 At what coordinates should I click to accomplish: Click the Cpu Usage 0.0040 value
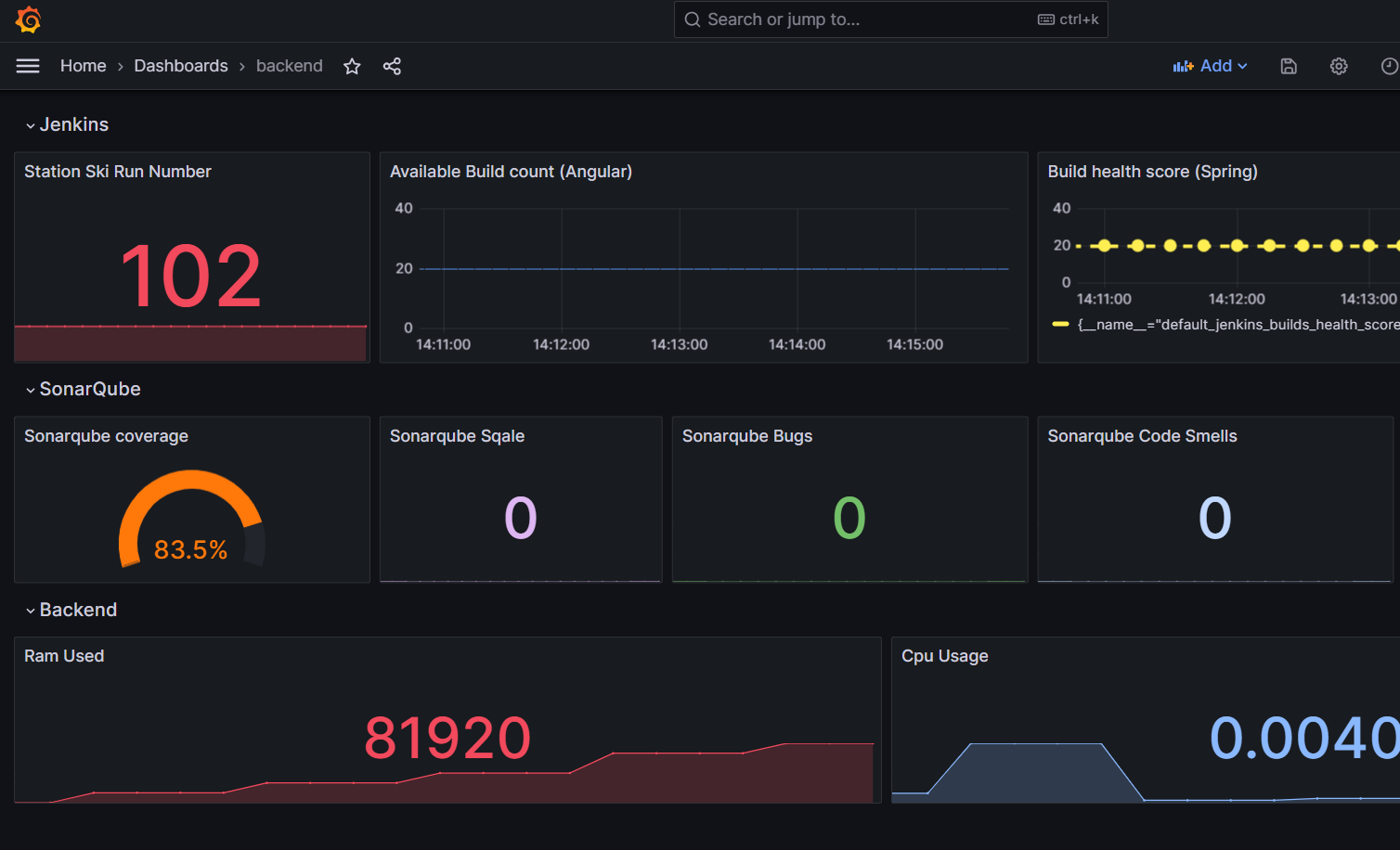pyautogui.click(x=1304, y=738)
